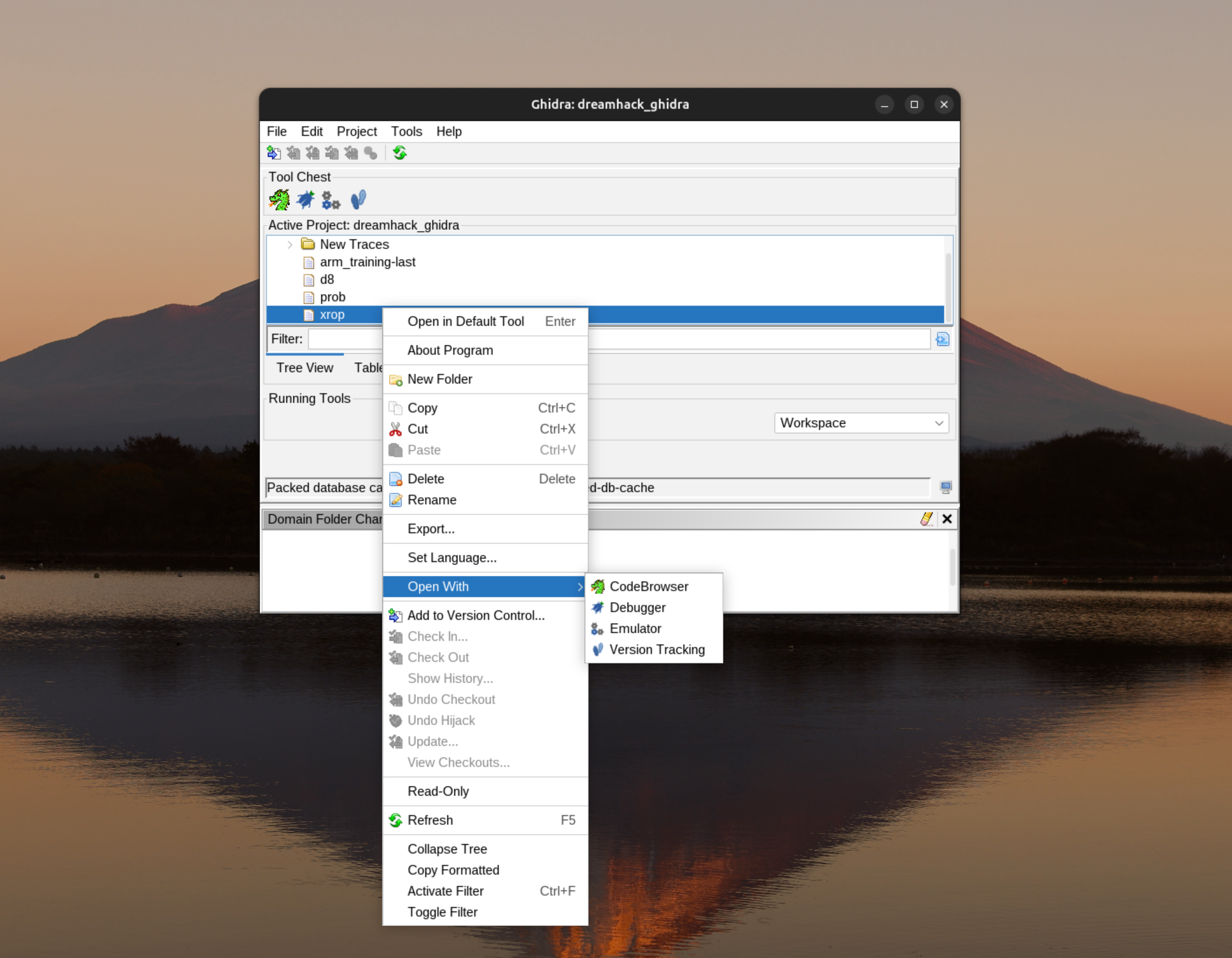The height and width of the screenshot is (958, 1232).
Task: Minimize the Ghidra window
Action: [x=884, y=104]
